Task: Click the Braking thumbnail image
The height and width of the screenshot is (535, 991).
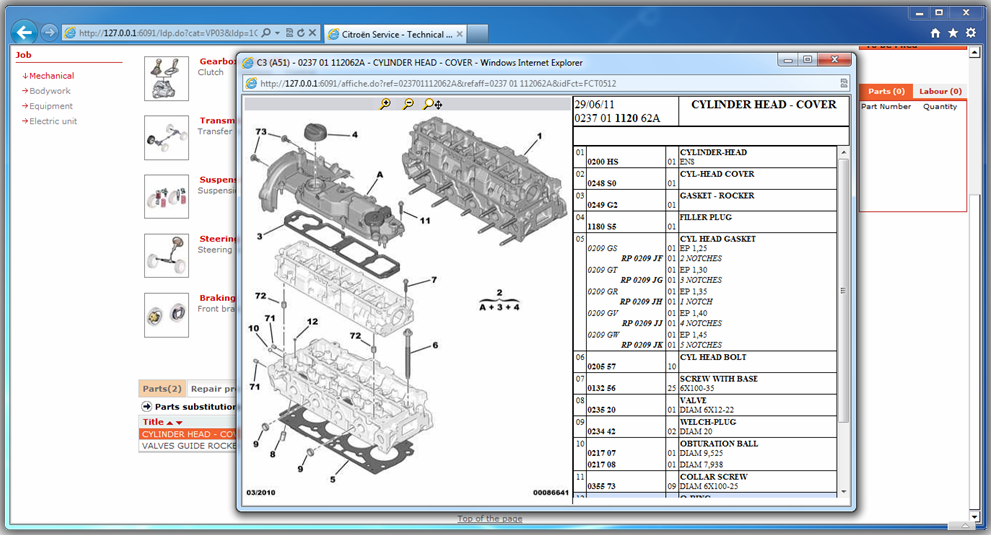Action: click(x=166, y=315)
